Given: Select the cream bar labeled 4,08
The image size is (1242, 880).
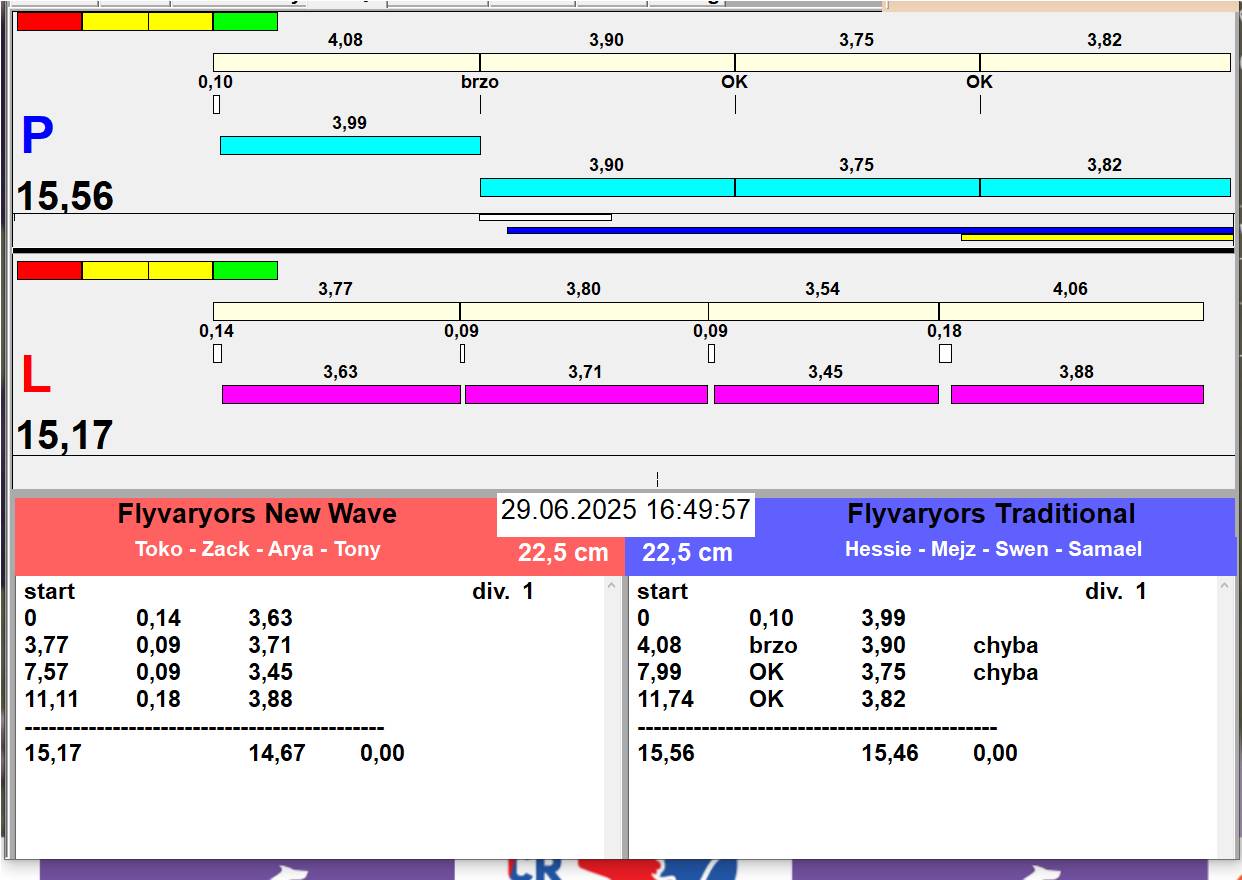Looking at the screenshot, I should tap(346, 62).
